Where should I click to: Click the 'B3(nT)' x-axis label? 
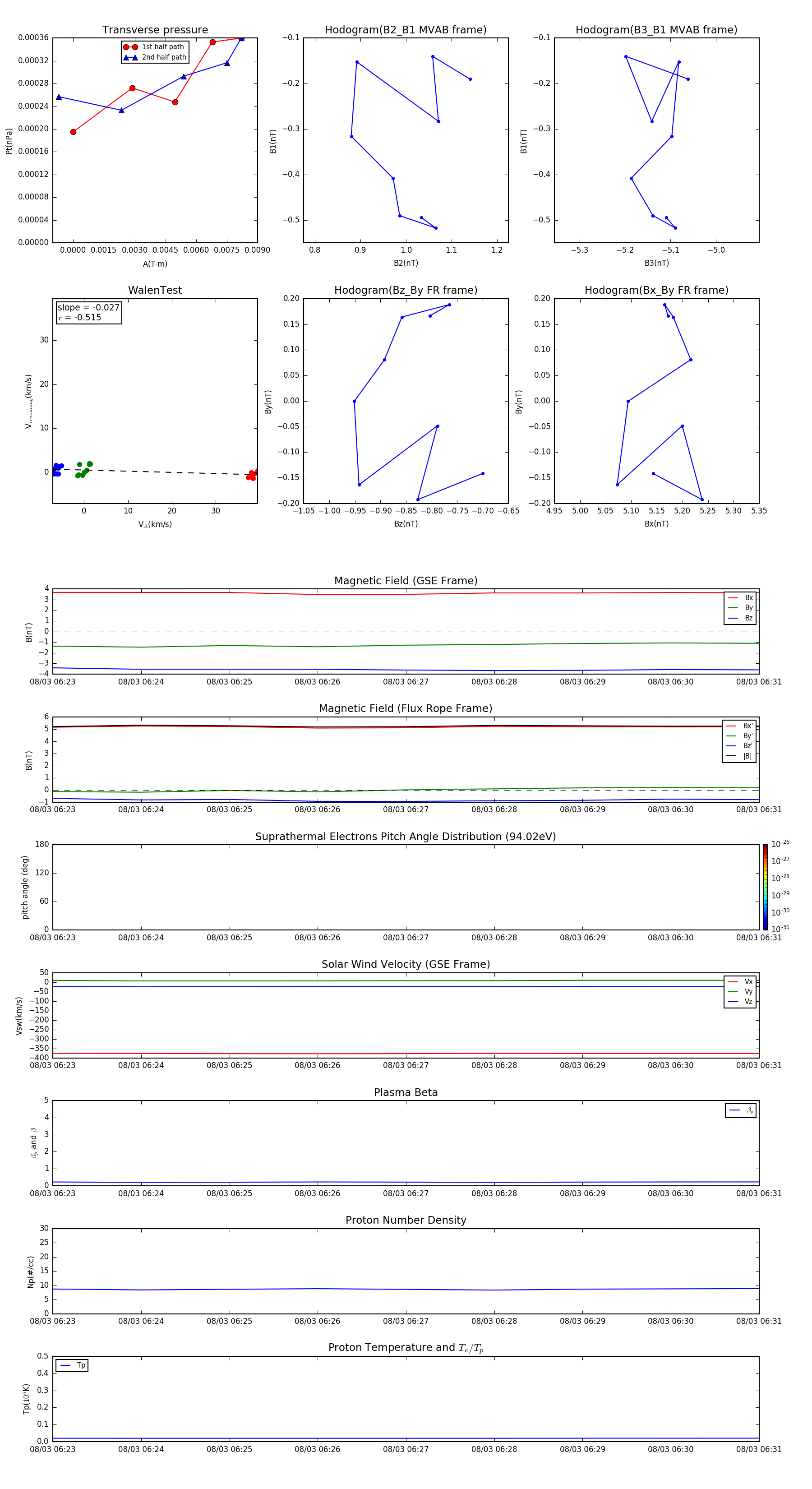tap(656, 263)
